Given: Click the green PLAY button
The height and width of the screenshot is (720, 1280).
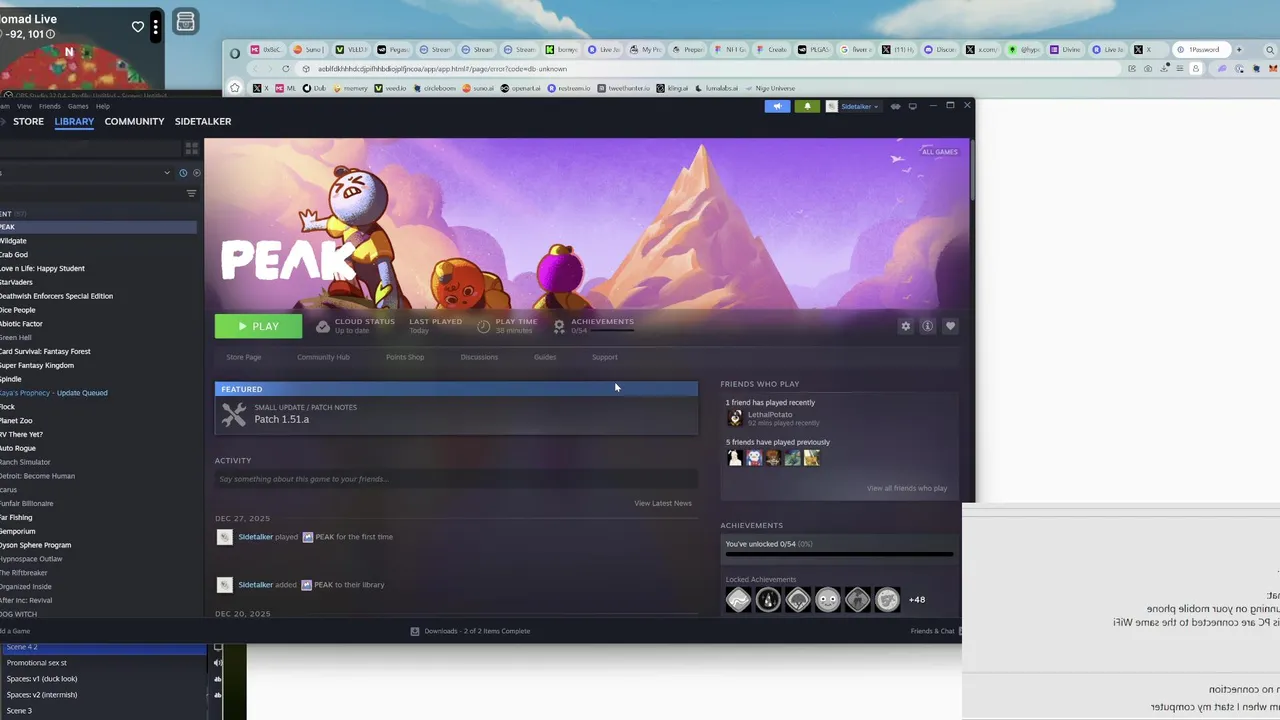Looking at the screenshot, I should (258, 326).
